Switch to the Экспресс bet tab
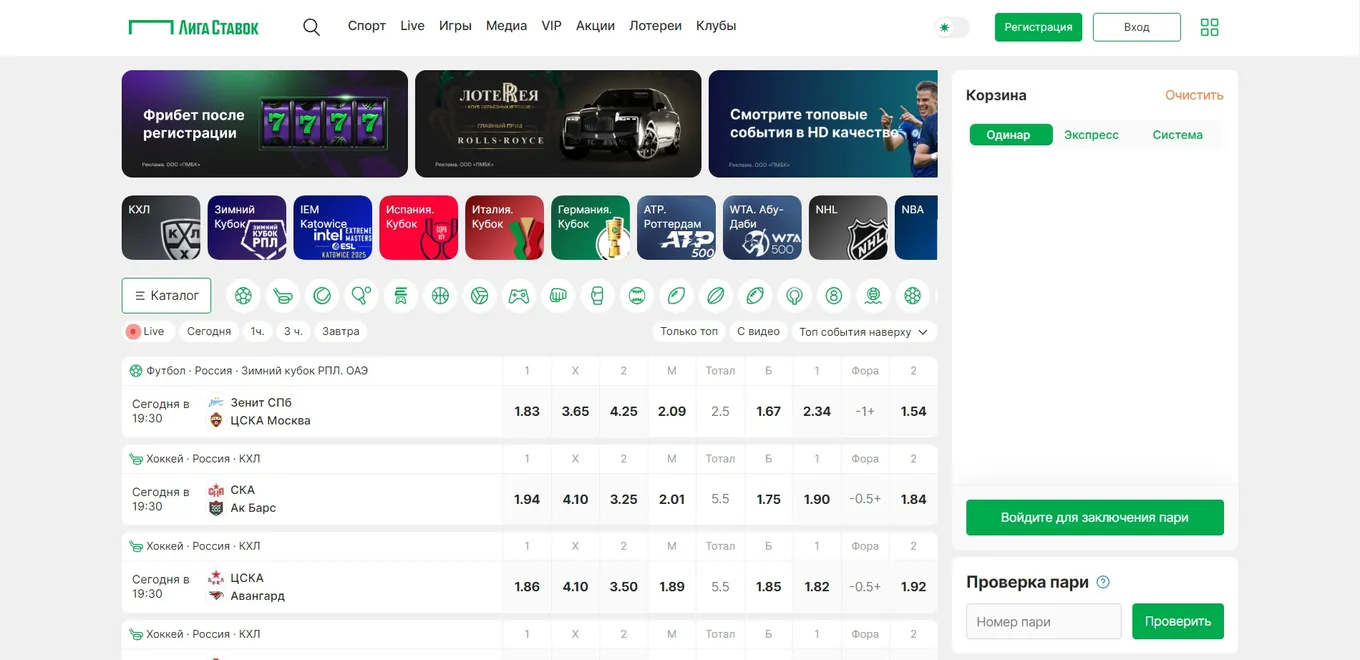This screenshot has height=660, width=1360. [x=1091, y=135]
